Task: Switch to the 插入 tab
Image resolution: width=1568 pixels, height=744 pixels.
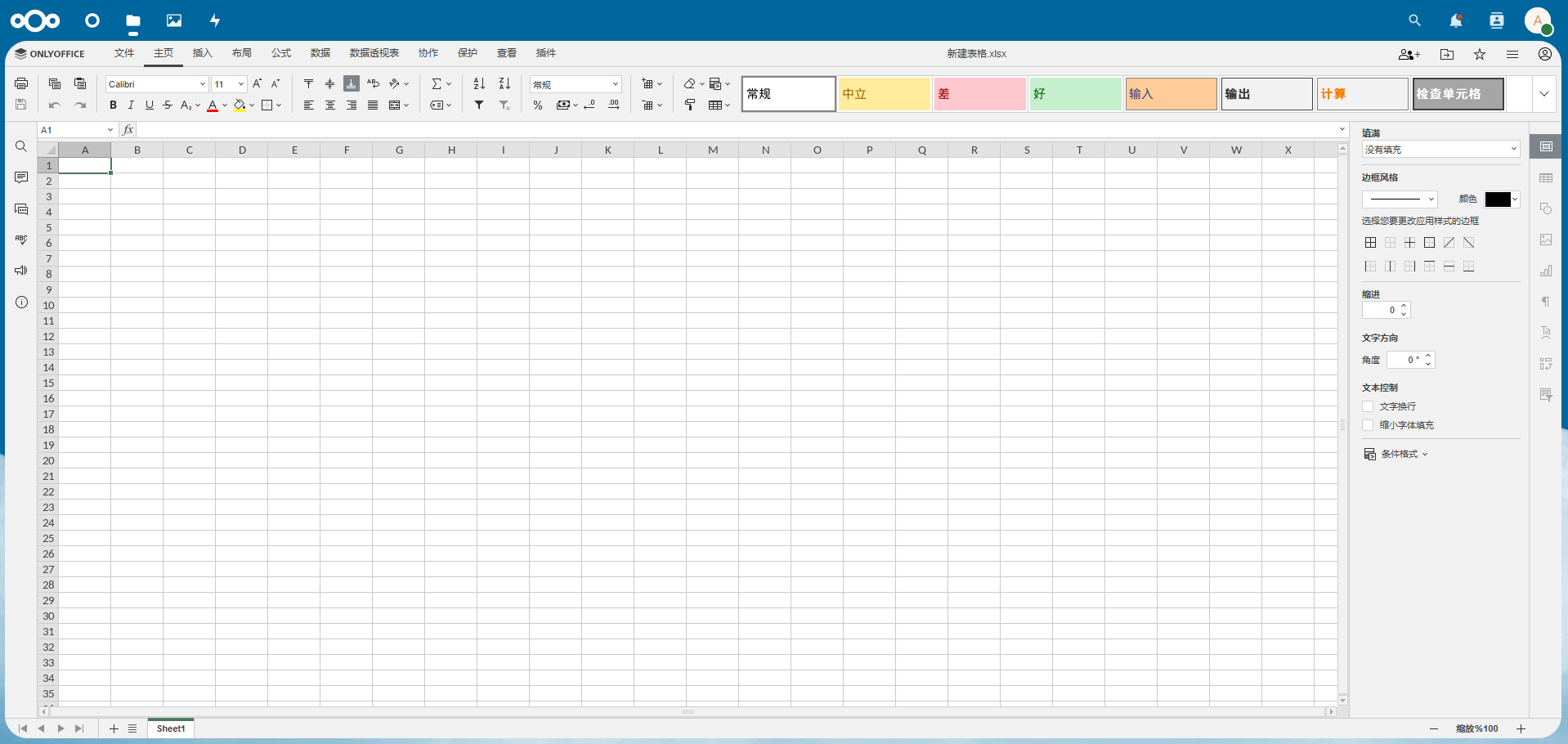Action: click(203, 53)
